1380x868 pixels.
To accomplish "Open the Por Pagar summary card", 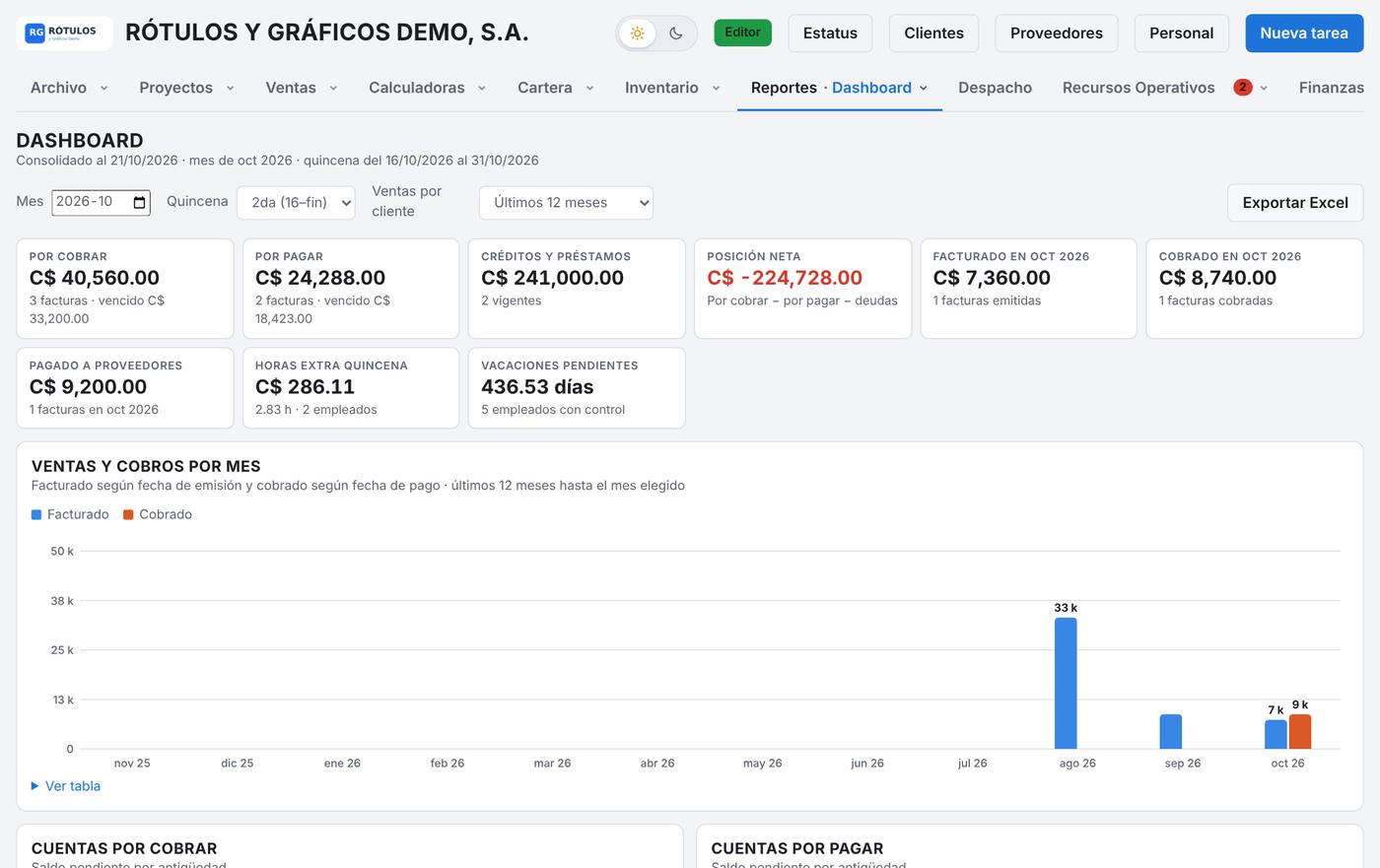I will point(351,289).
